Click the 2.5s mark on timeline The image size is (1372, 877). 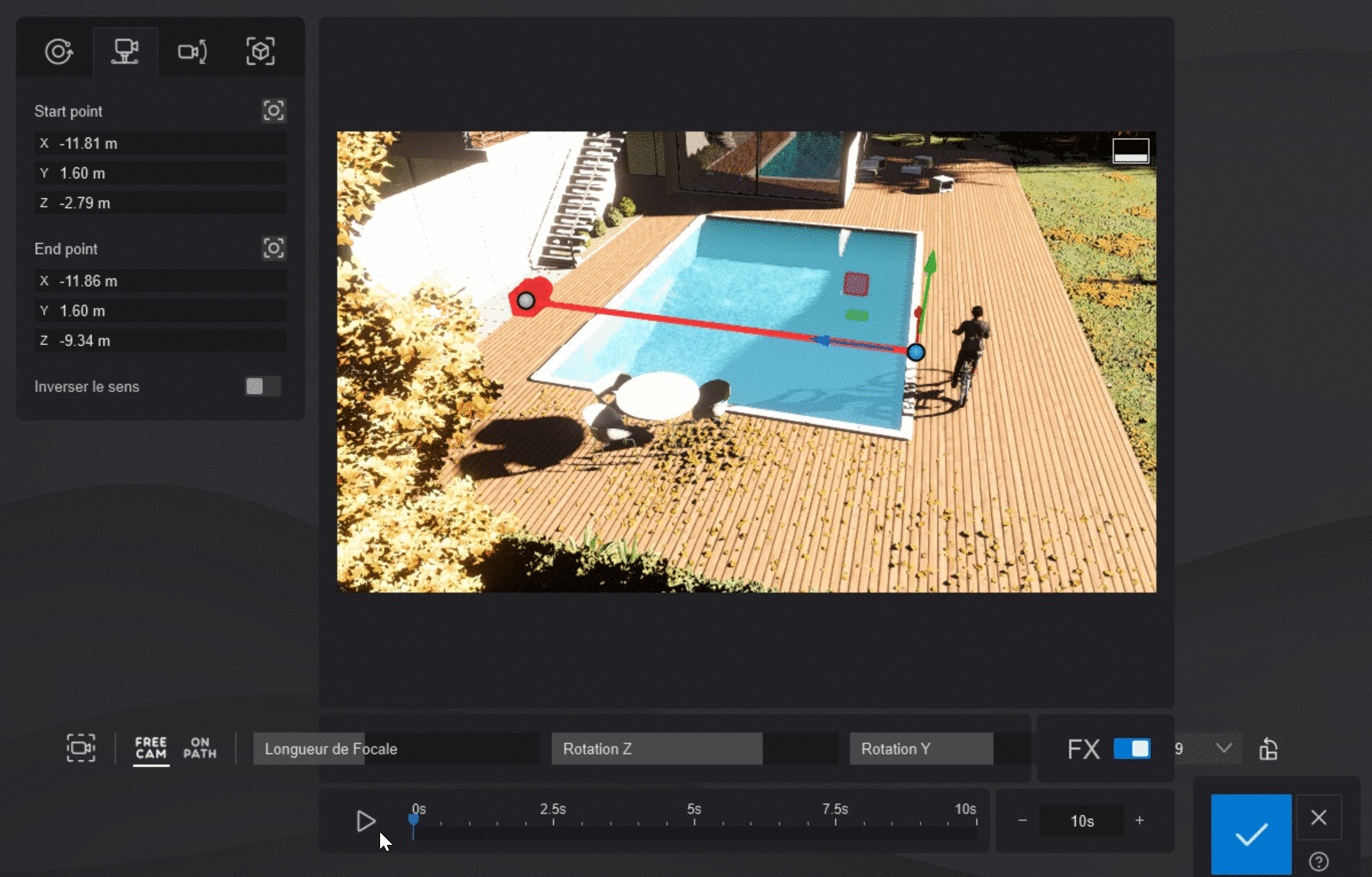point(553,809)
